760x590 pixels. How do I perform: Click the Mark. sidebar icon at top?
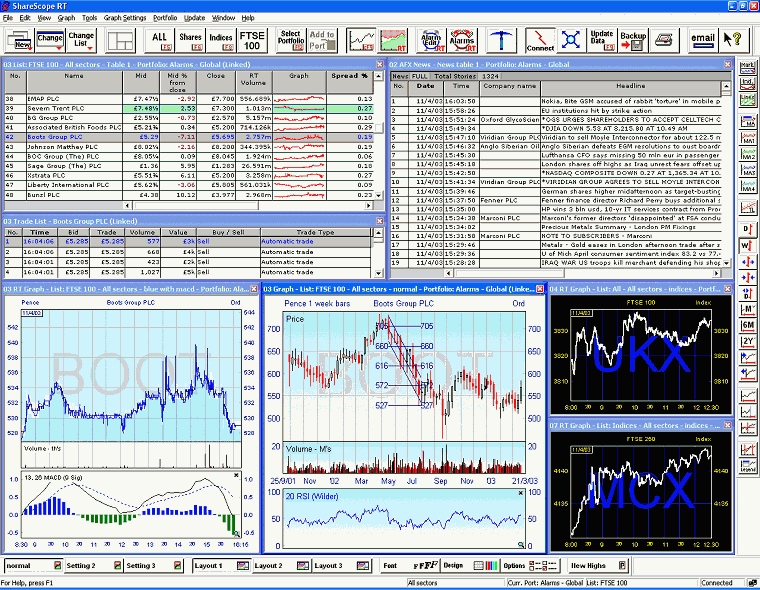[748, 68]
